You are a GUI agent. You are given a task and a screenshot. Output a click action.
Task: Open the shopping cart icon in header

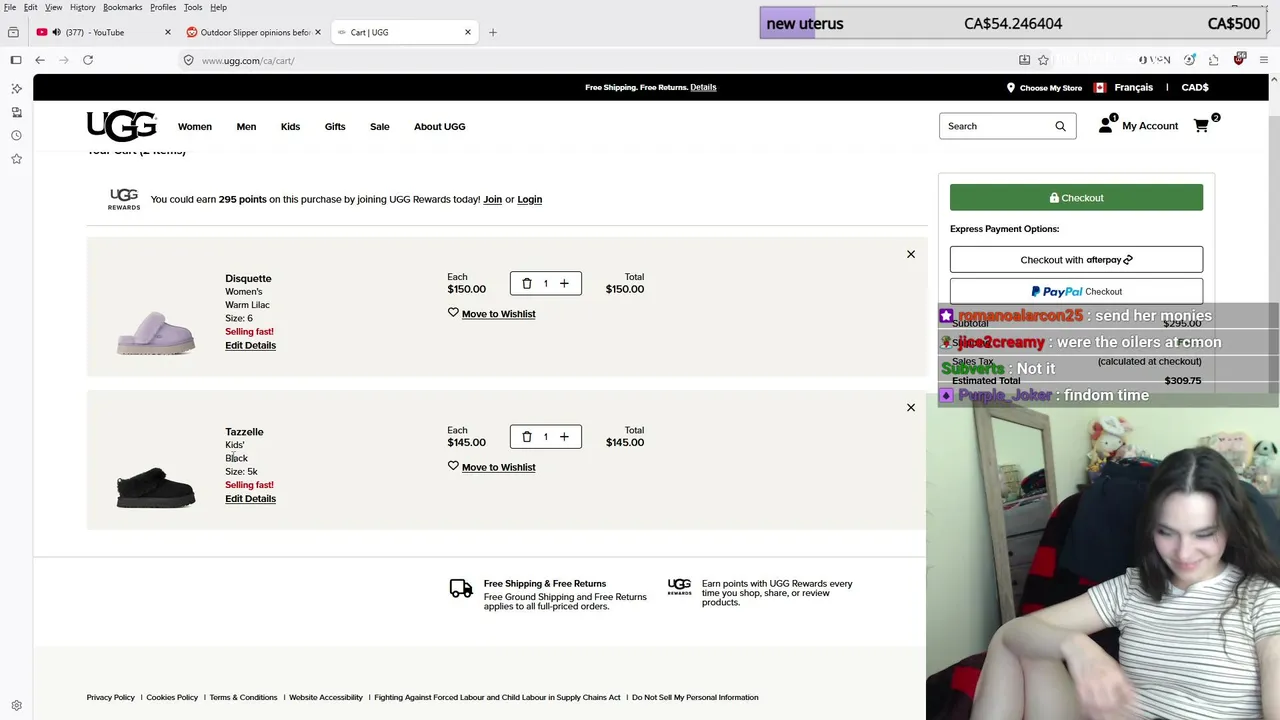coord(1201,126)
